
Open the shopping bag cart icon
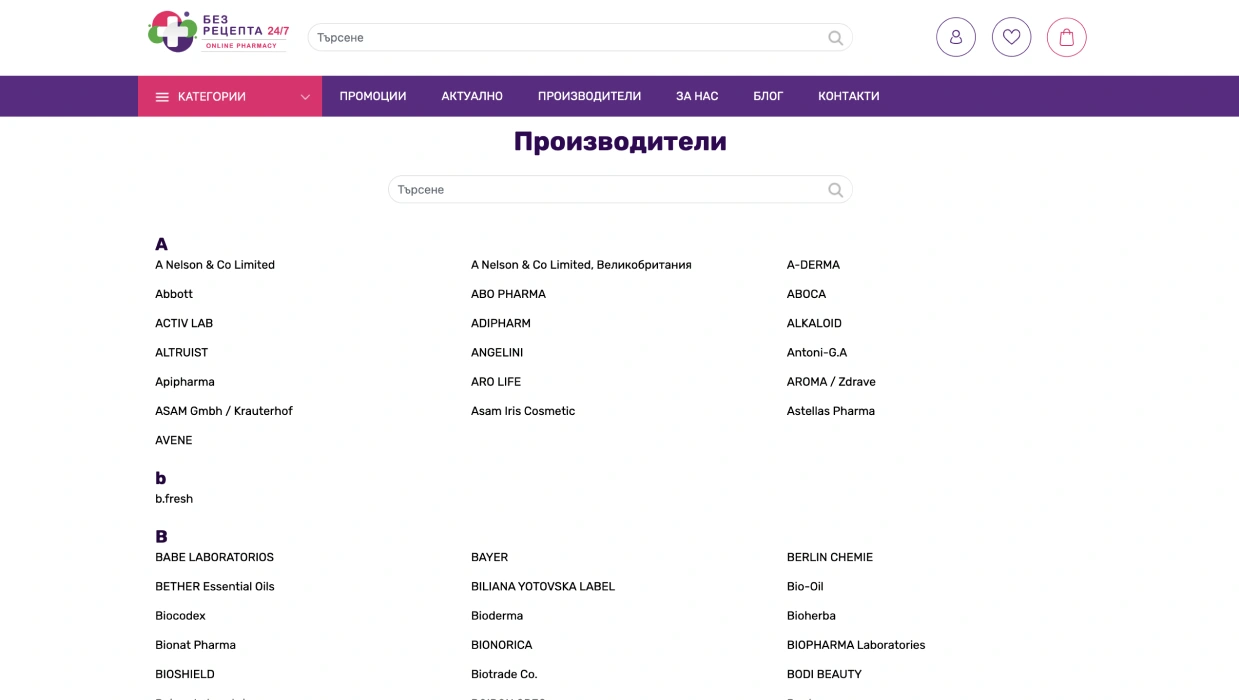pos(1067,37)
